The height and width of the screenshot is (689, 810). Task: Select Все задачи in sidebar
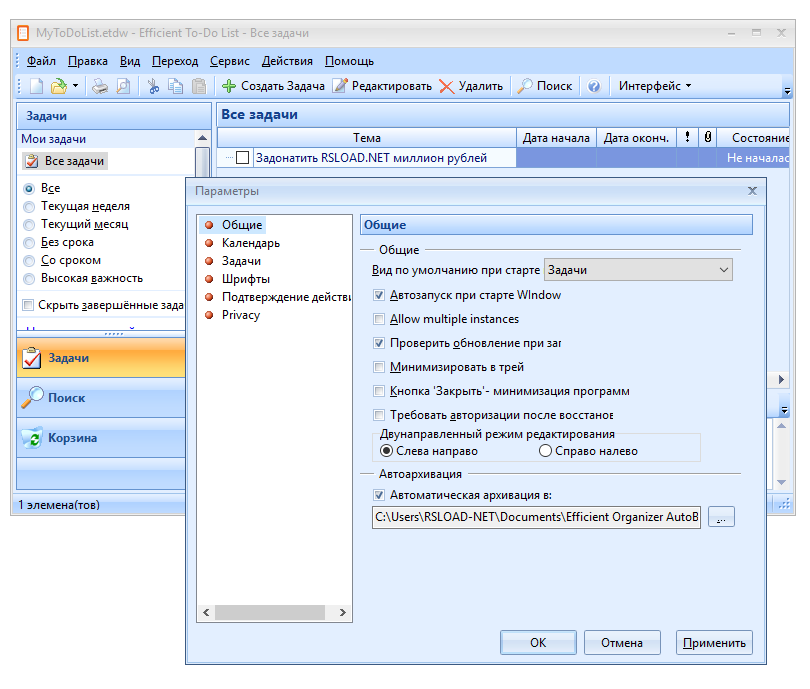[x=65, y=161]
